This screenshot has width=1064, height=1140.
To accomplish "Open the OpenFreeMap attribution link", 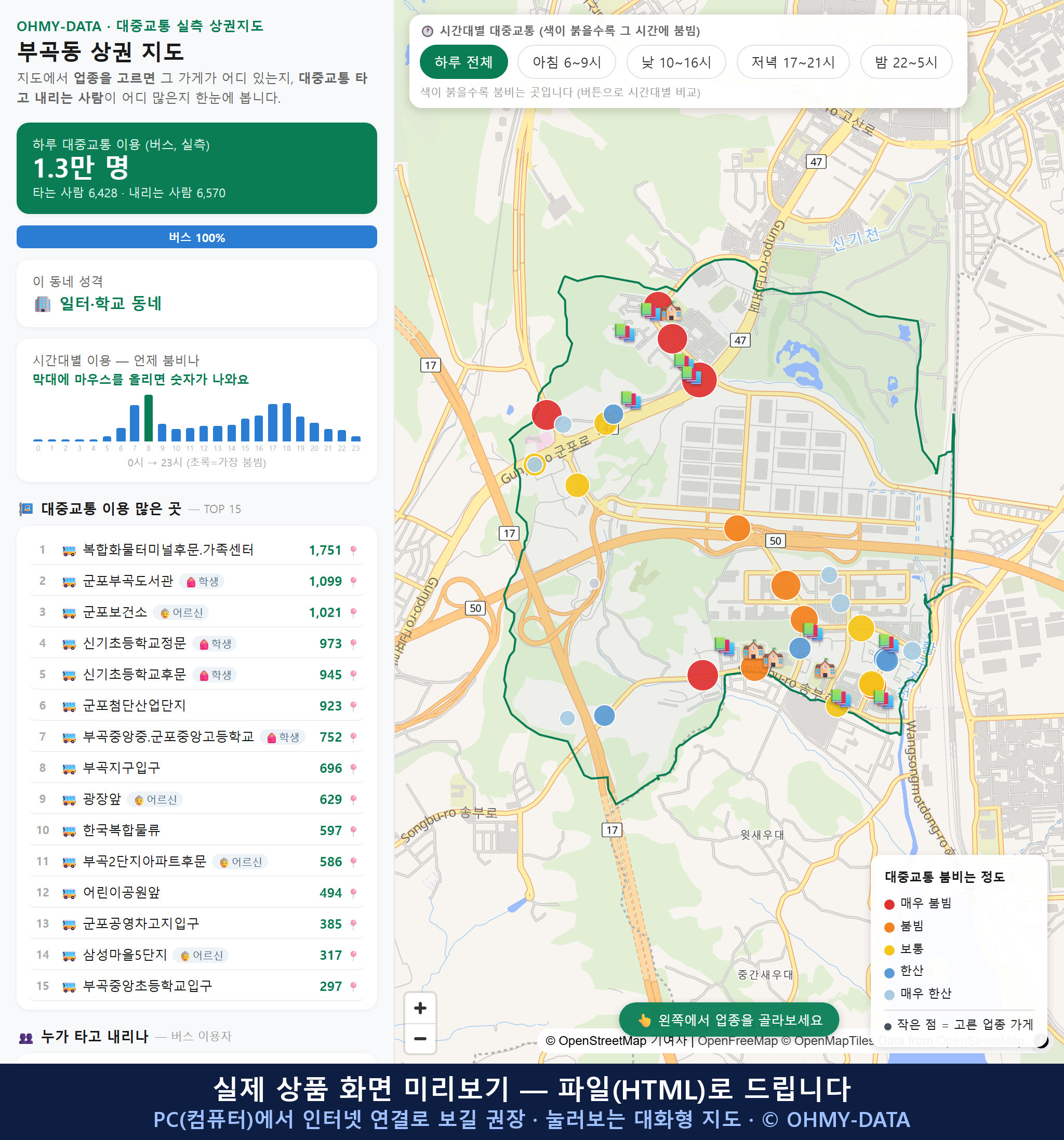I will [737, 1041].
